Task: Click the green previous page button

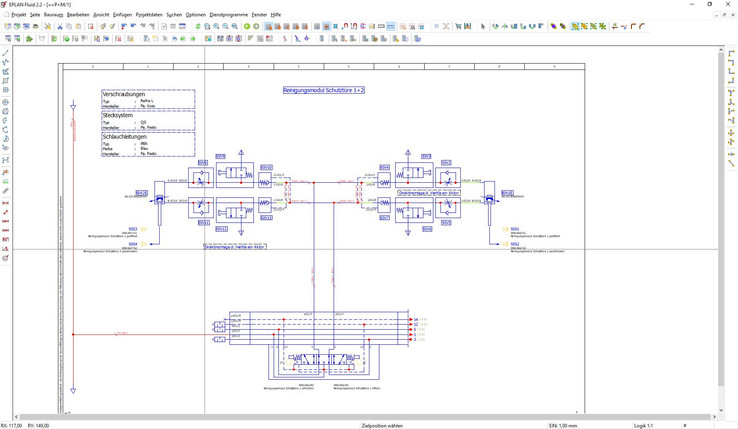Action: pos(247,26)
